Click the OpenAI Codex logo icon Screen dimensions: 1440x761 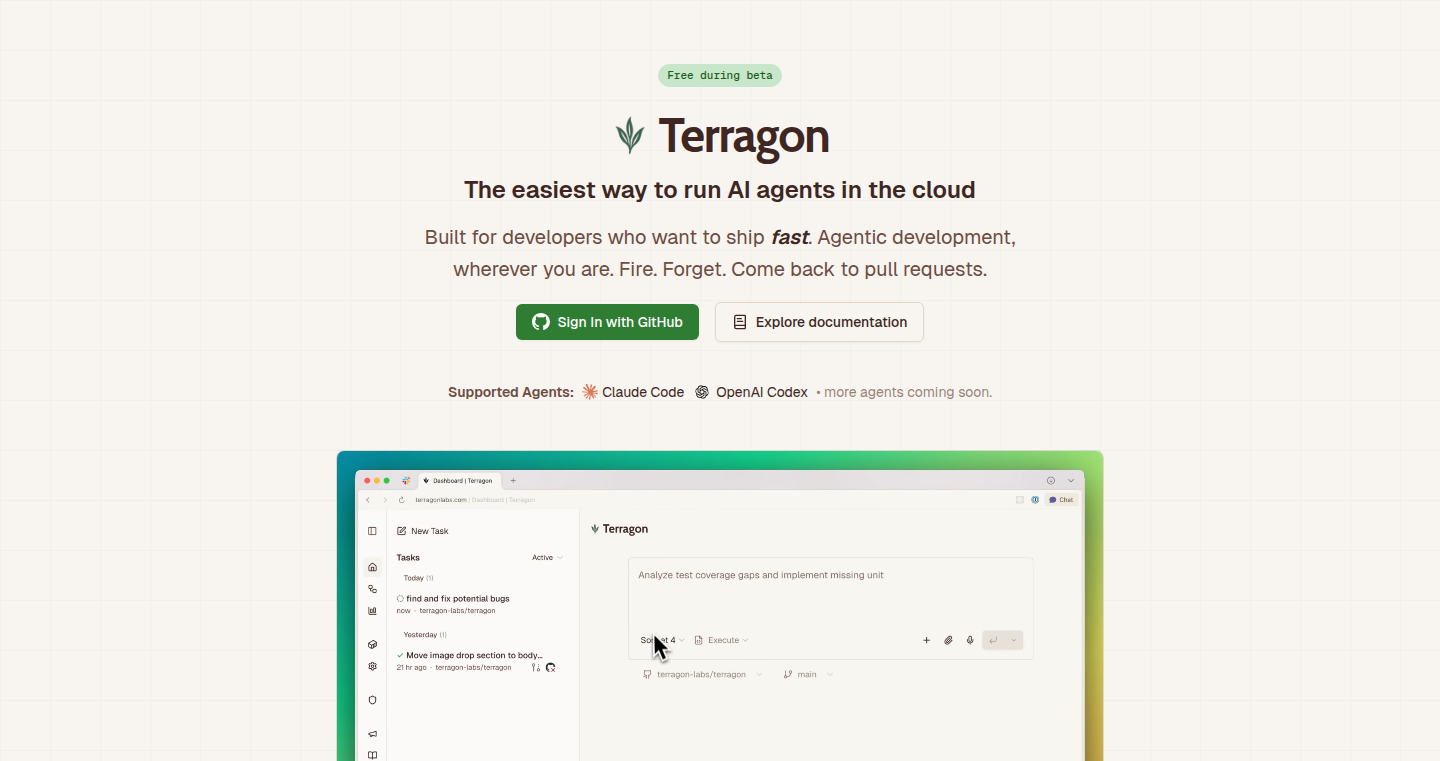(x=702, y=392)
